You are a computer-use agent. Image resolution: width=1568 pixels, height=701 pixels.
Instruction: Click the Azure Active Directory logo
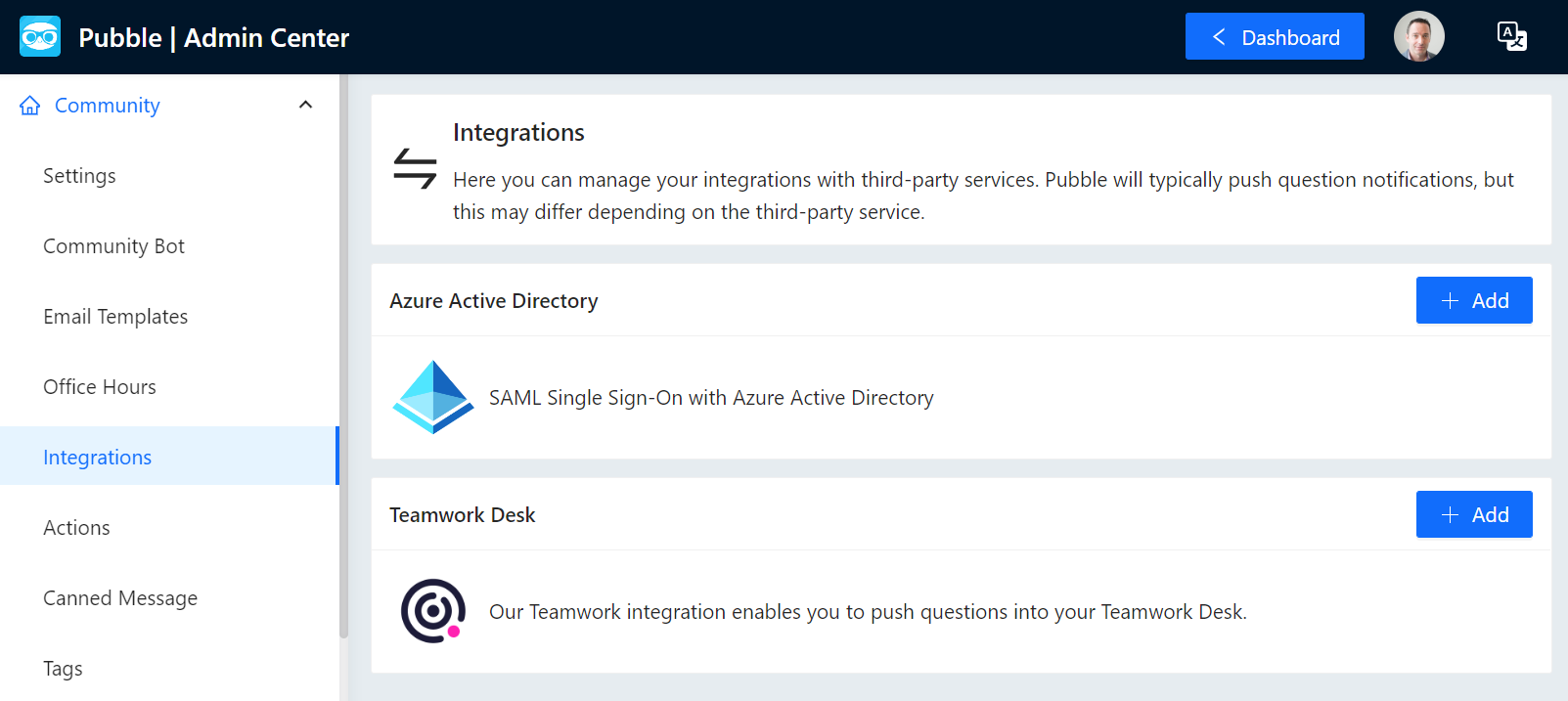point(433,397)
